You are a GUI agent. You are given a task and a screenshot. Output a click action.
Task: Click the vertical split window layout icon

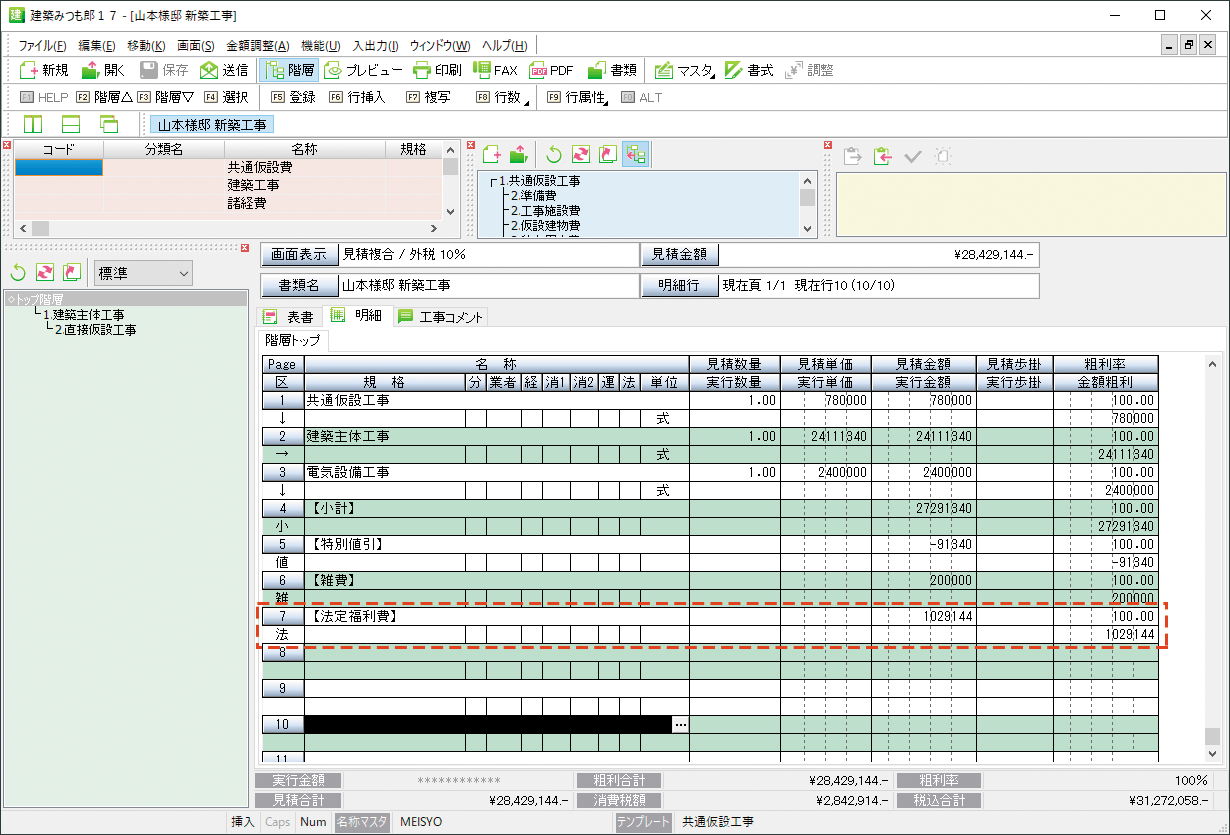coord(33,124)
